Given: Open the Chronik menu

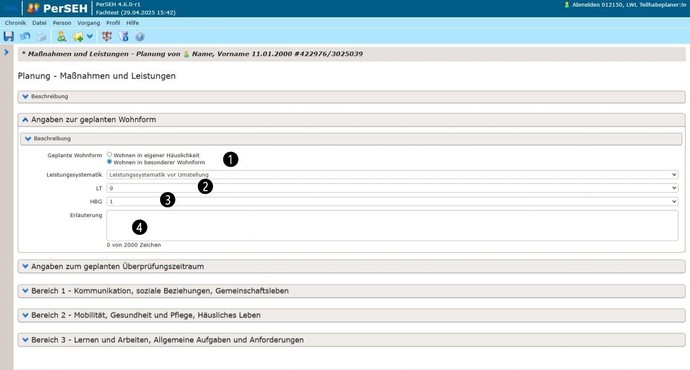Looking at the screenshot, I should coord(15,23).
